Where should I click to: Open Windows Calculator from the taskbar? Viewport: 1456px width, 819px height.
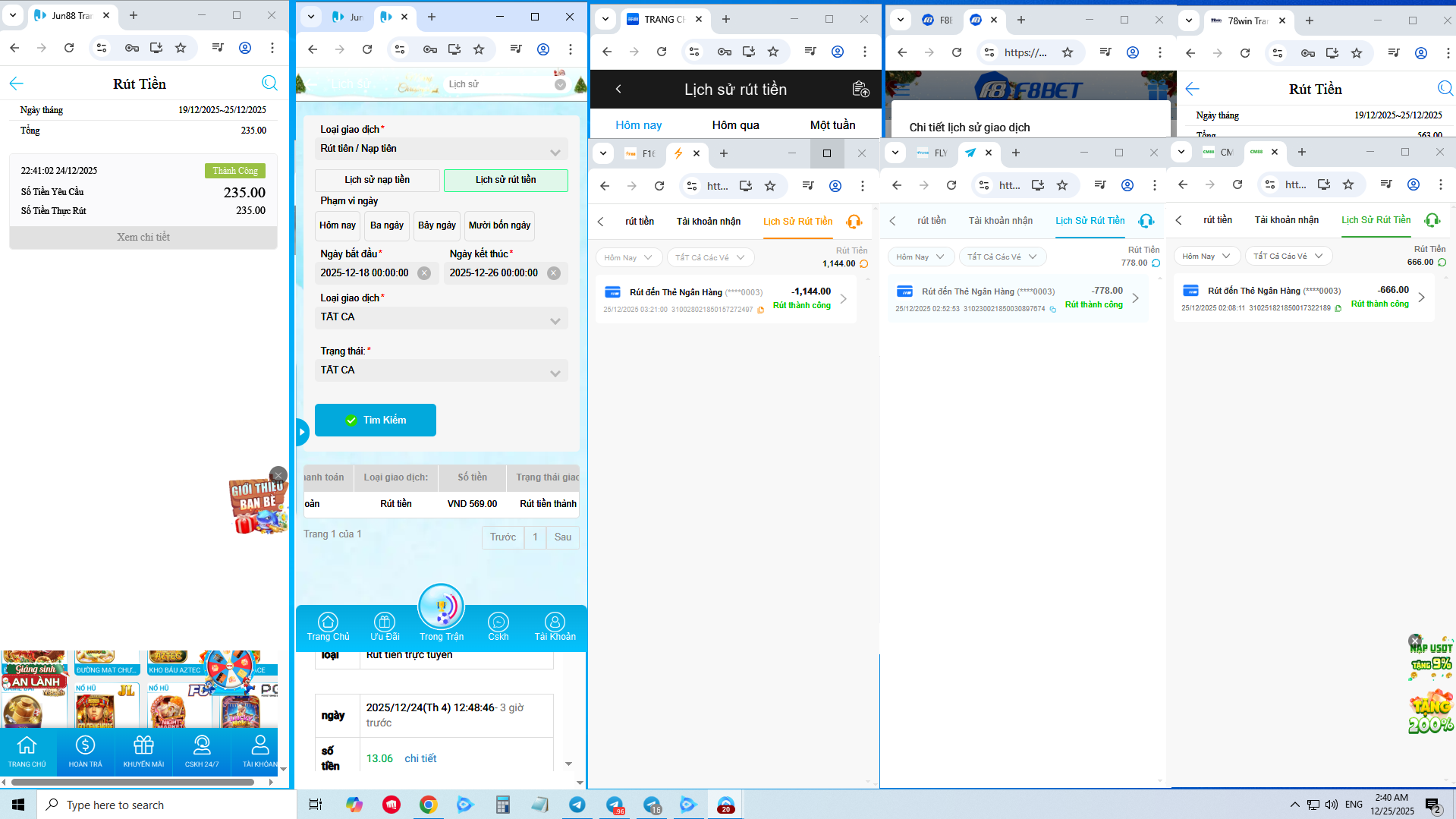[x=502, y=805]
